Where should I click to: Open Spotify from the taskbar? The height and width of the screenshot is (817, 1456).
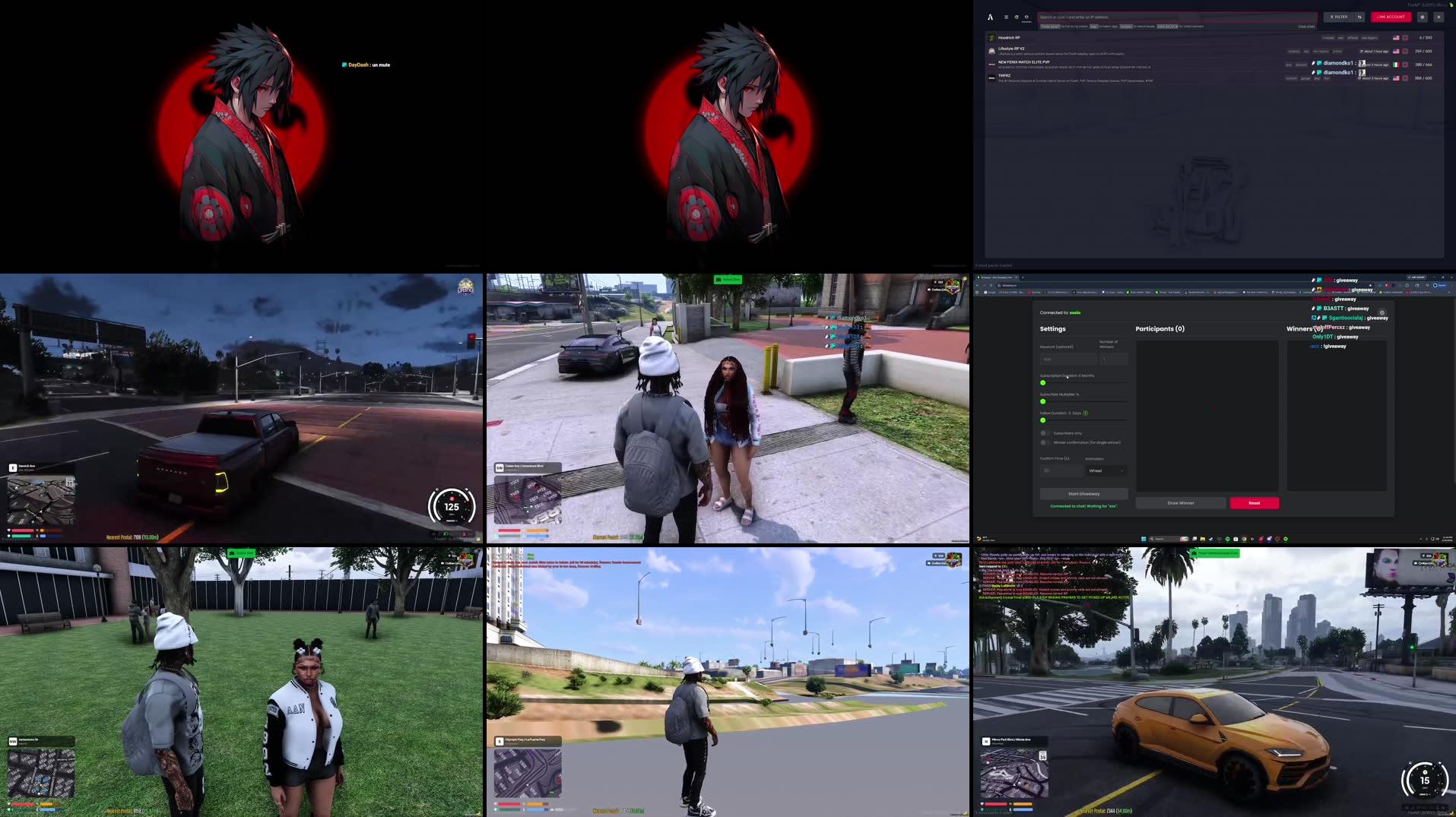pyautogui.click(x=1227, y=539)
